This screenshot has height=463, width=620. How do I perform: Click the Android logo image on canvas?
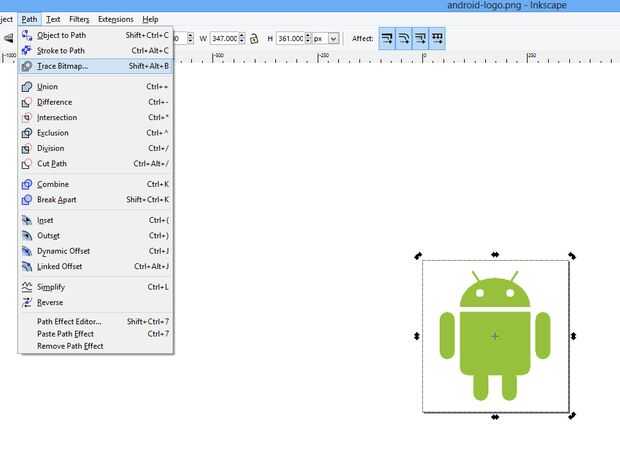click(x=495, y=335)
